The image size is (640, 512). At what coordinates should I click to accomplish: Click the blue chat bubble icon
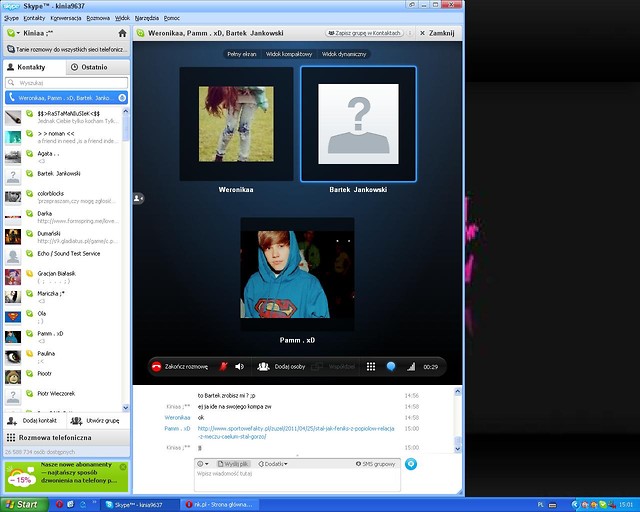(x=391, y=366)
